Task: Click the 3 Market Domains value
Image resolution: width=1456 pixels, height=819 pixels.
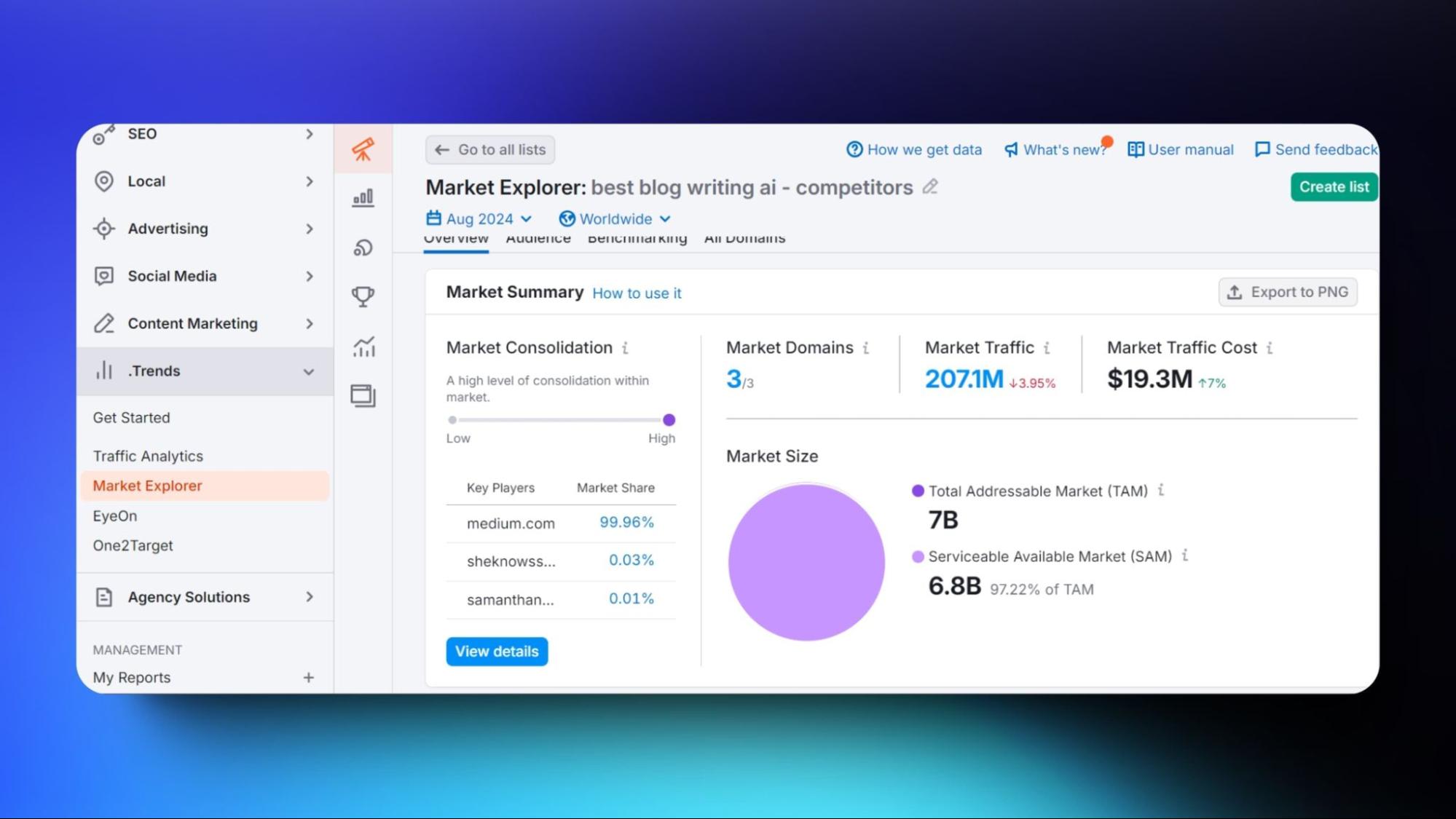Action: 733,379
